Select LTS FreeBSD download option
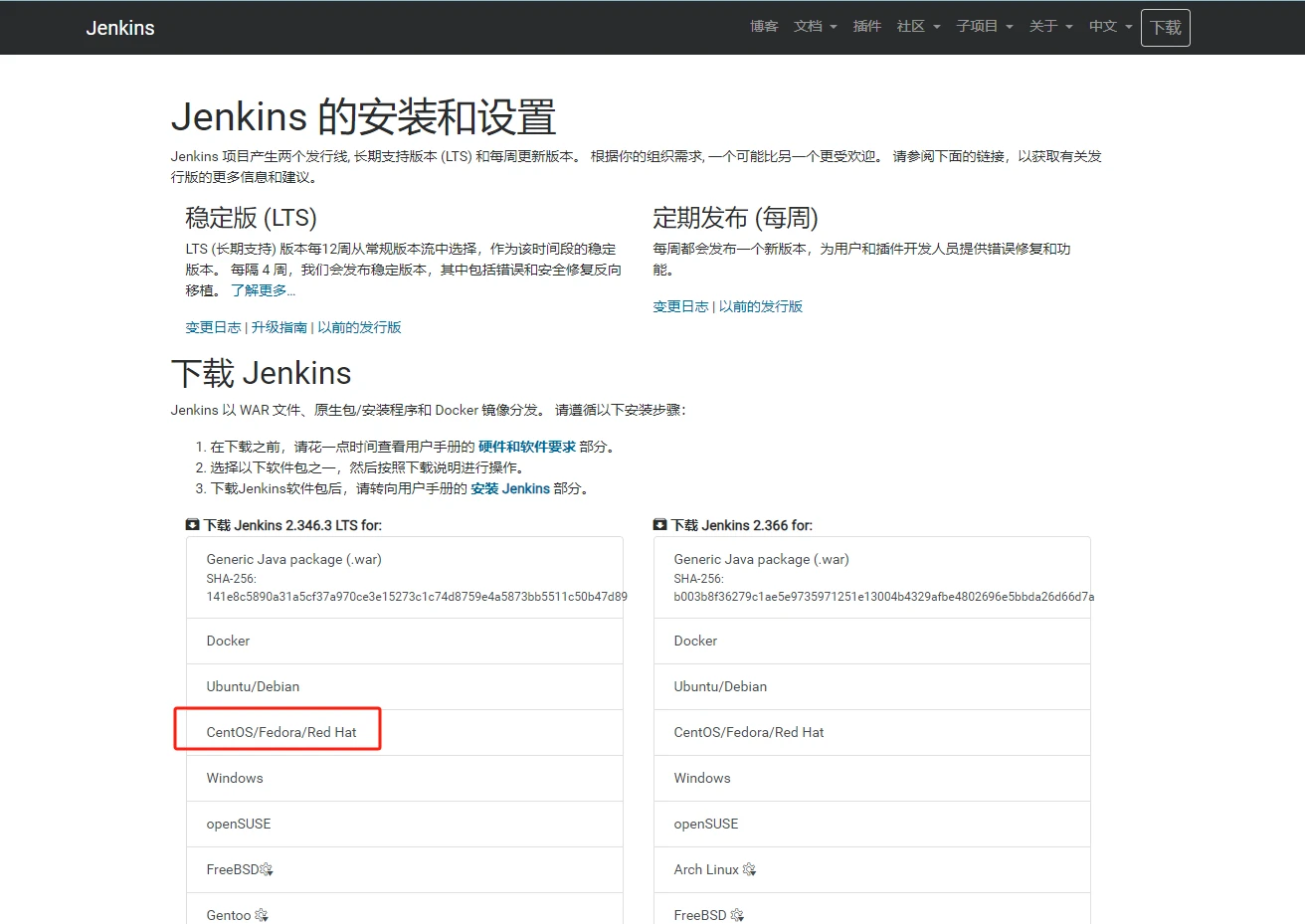 (x=404, y=870)
